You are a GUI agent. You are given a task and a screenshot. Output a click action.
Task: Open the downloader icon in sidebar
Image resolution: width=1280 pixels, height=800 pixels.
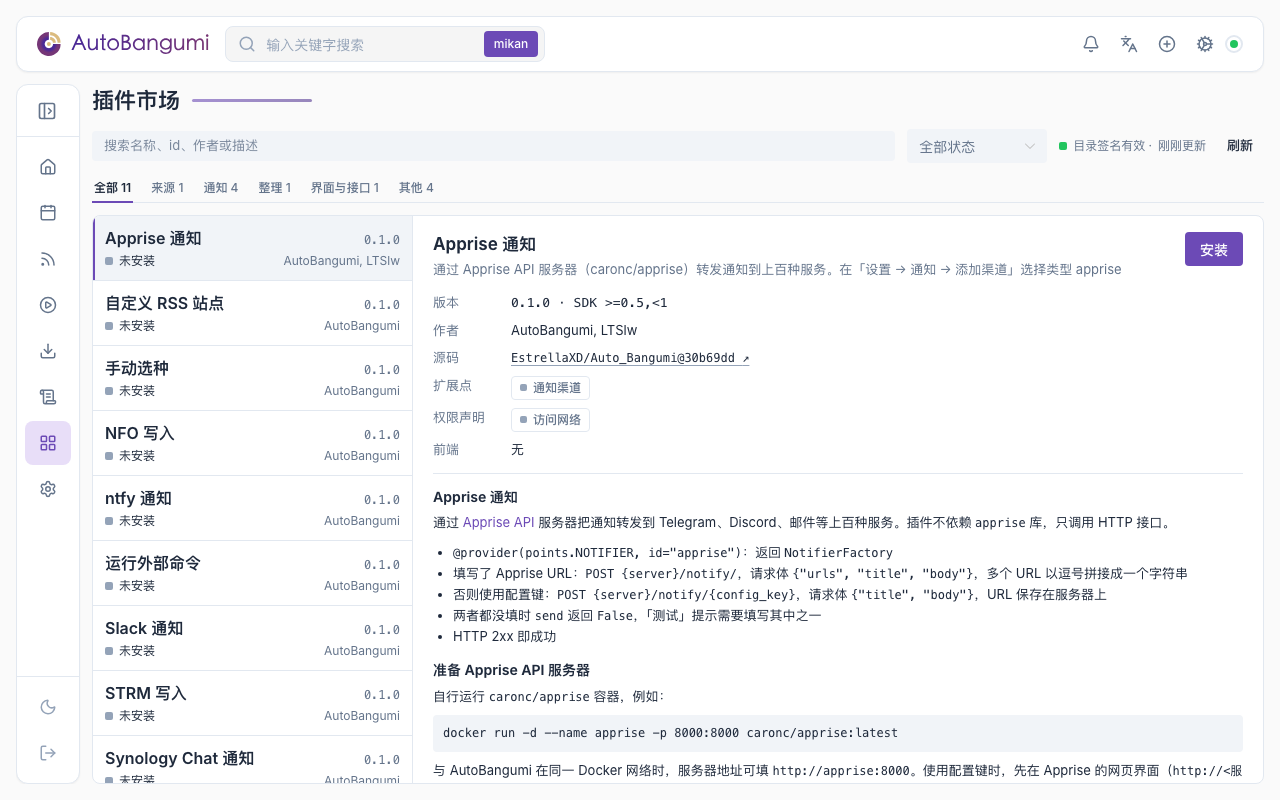pos(48,351)
